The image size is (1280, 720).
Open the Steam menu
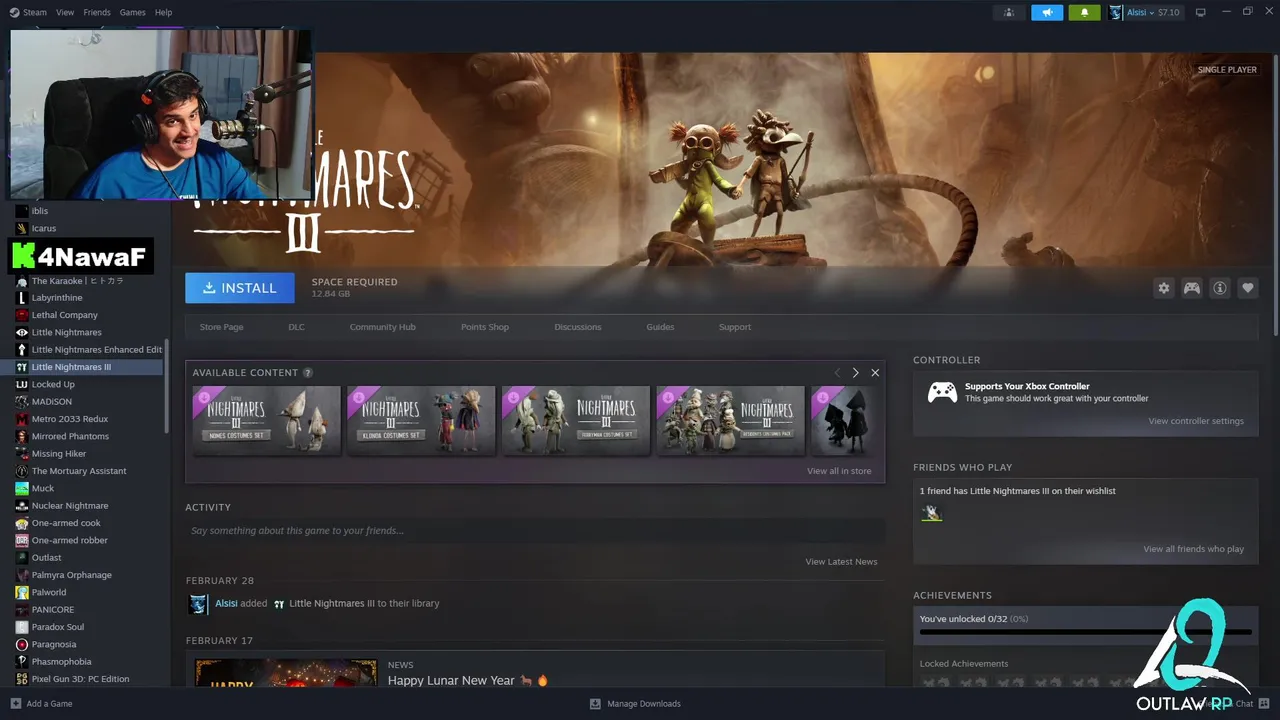(x=28, y=12)
